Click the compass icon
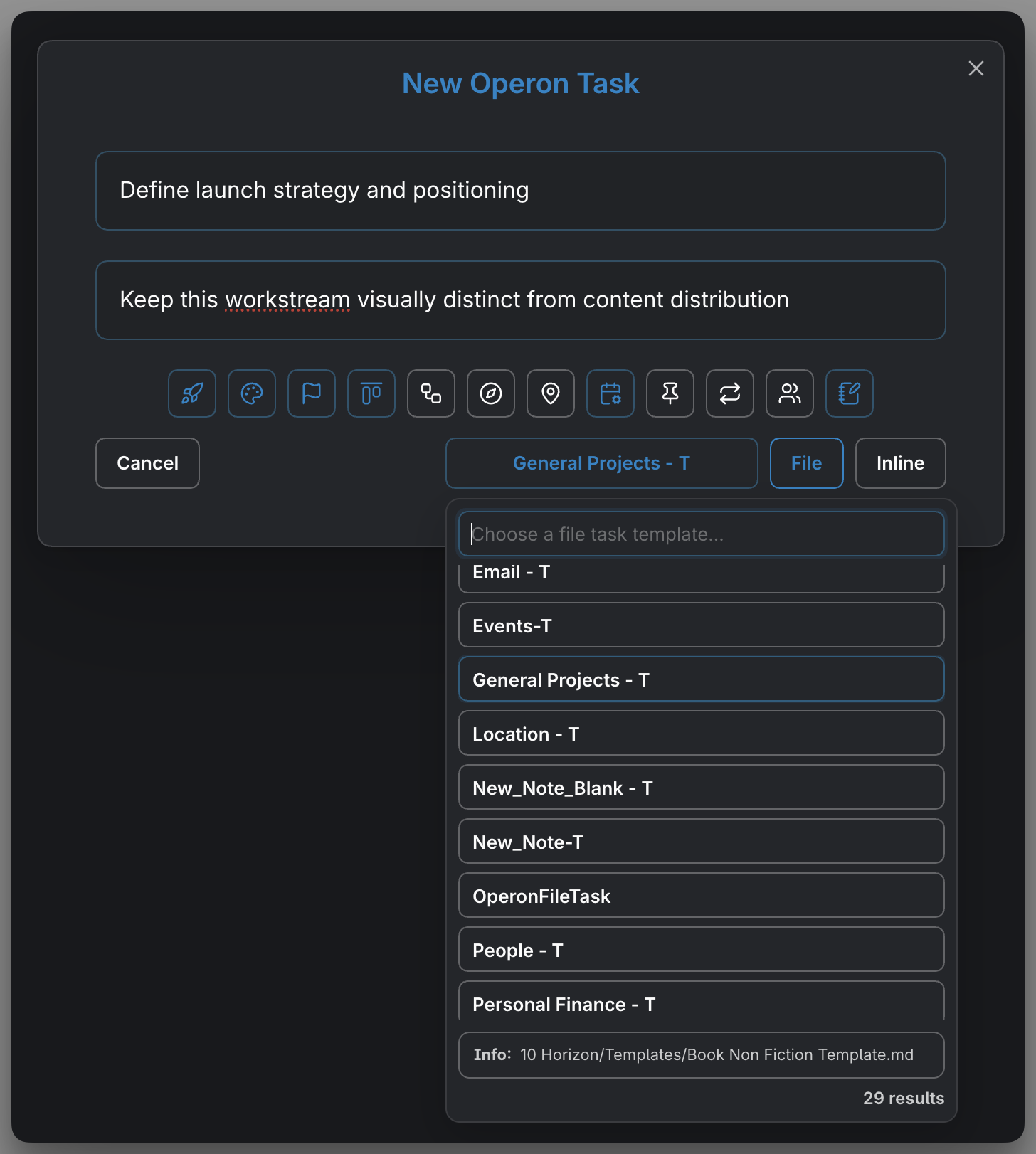Image resolution: width=1036 pixels, height=1154 pixels. 491,393
